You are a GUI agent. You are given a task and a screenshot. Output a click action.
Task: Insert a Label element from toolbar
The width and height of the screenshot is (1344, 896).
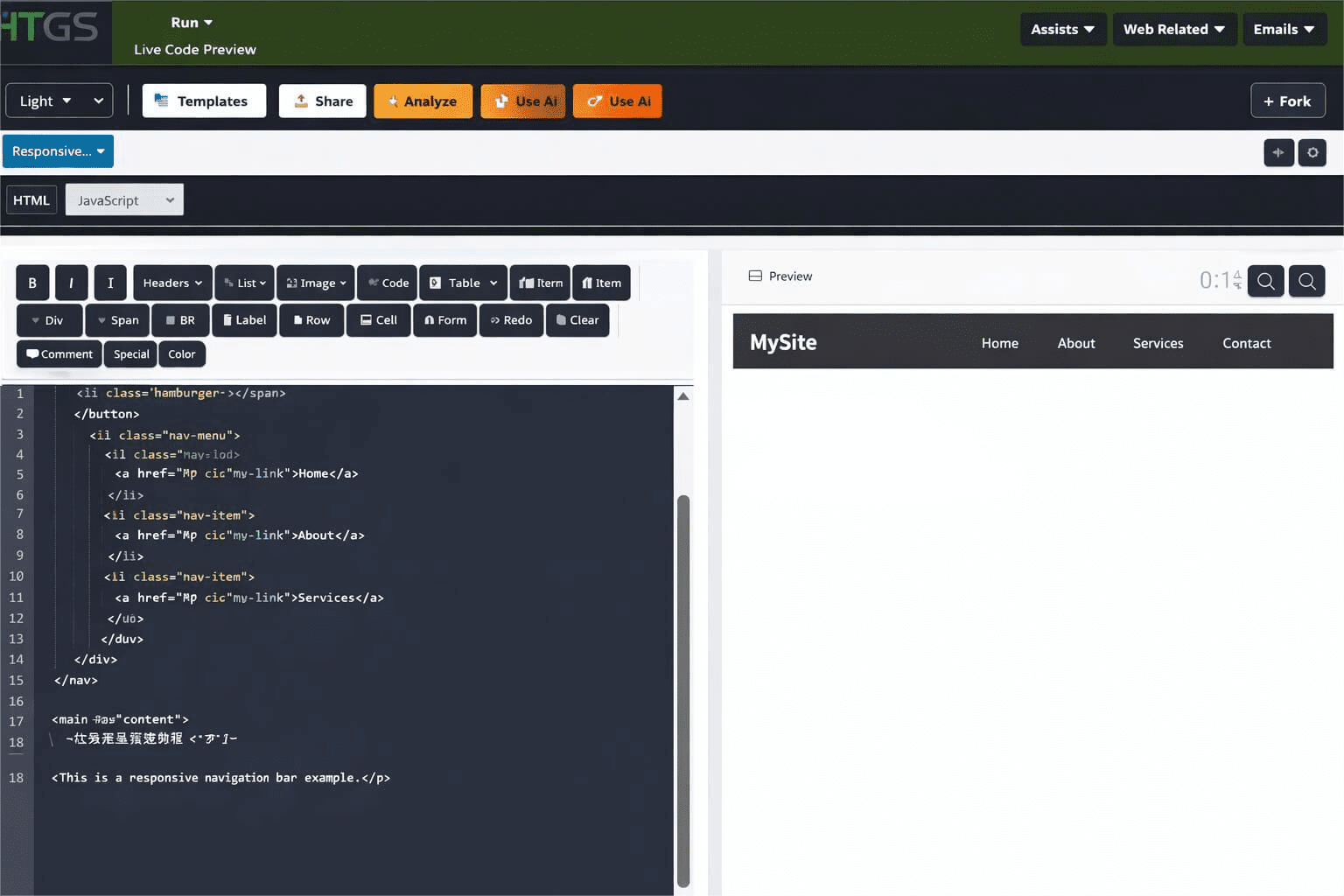(x=245, y=320)
